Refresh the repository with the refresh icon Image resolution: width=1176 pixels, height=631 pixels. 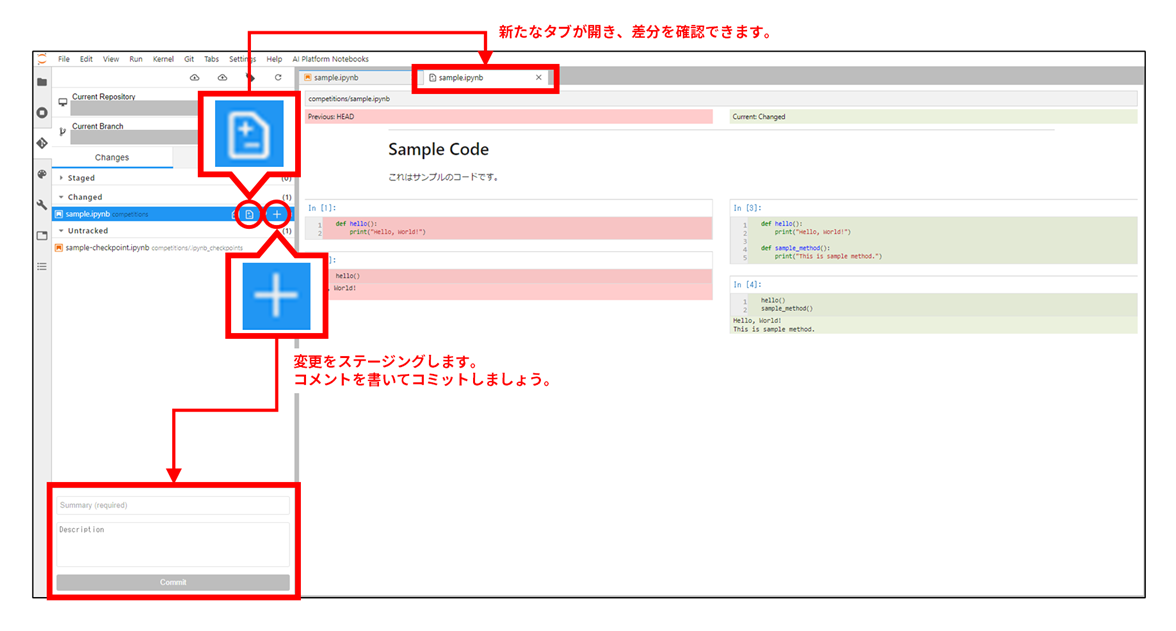[x=278, y=77]
